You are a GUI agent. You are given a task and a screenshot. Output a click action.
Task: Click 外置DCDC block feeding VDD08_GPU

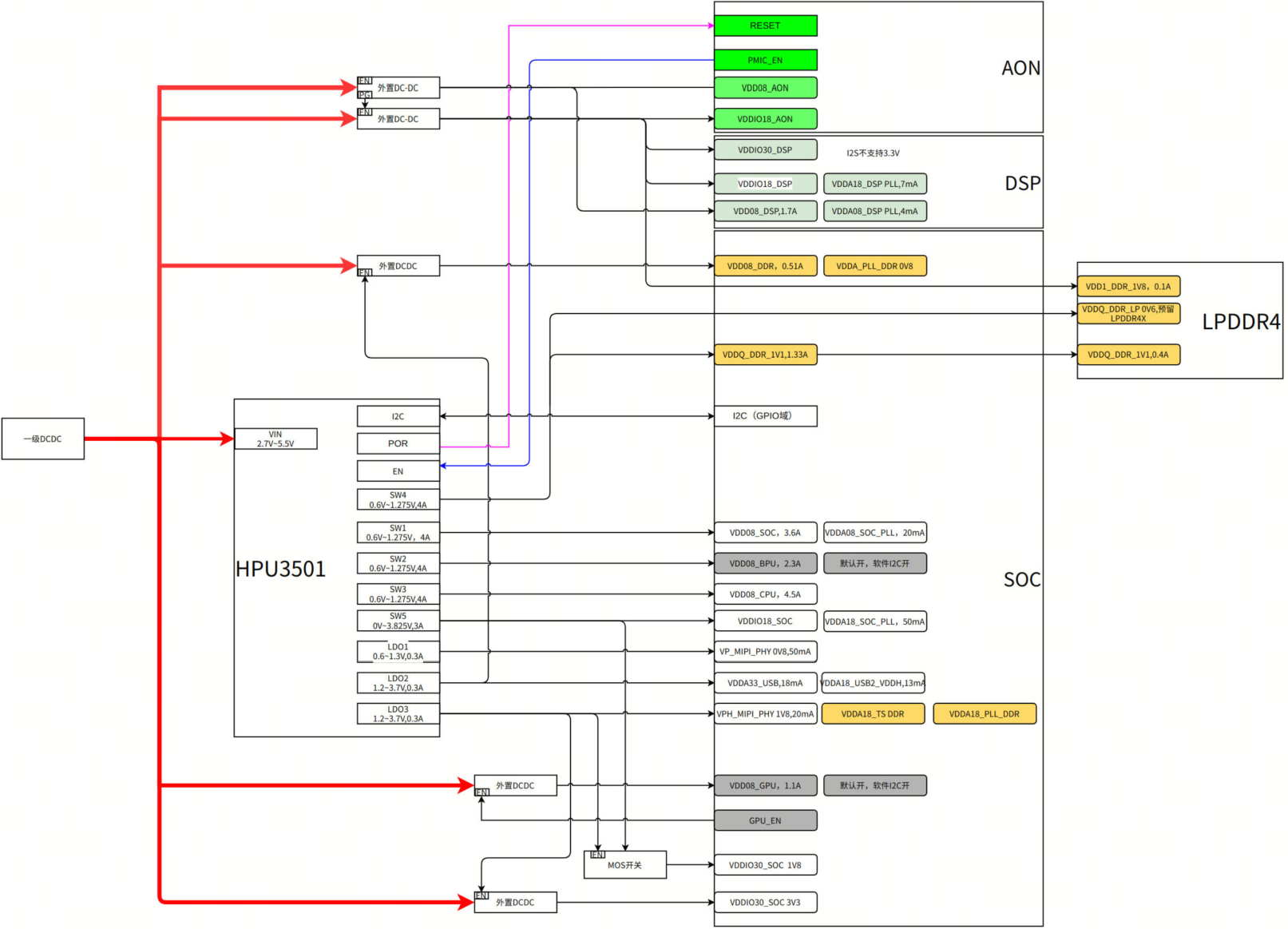[515, 786]
